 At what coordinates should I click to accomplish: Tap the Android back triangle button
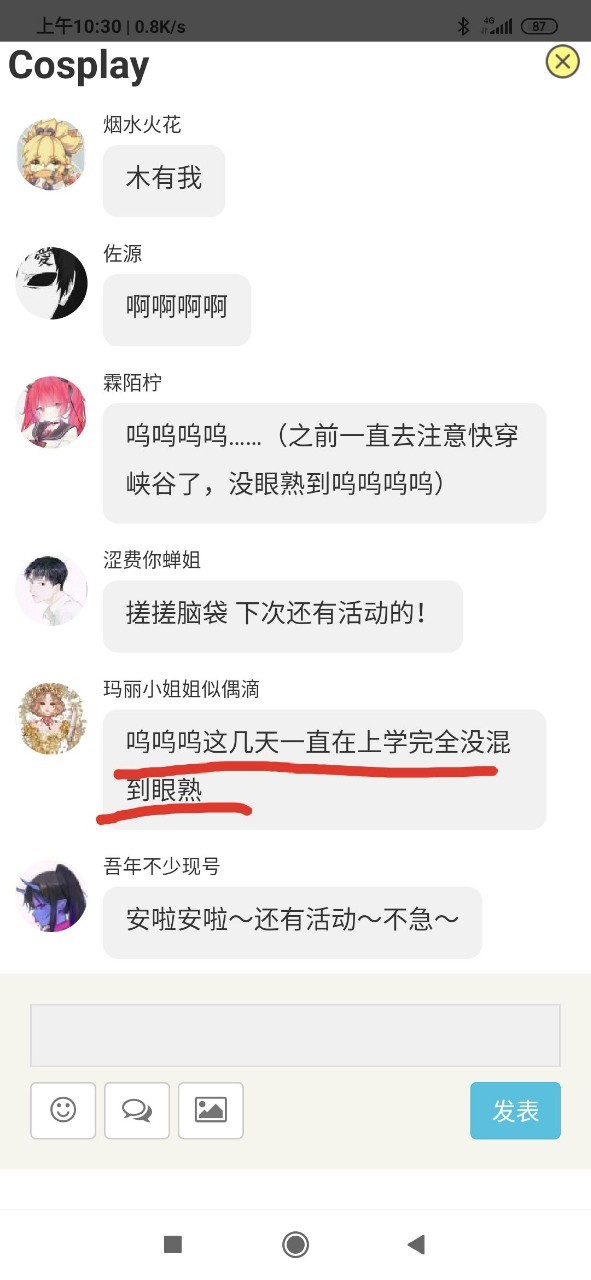click(x=416, y=1244)
